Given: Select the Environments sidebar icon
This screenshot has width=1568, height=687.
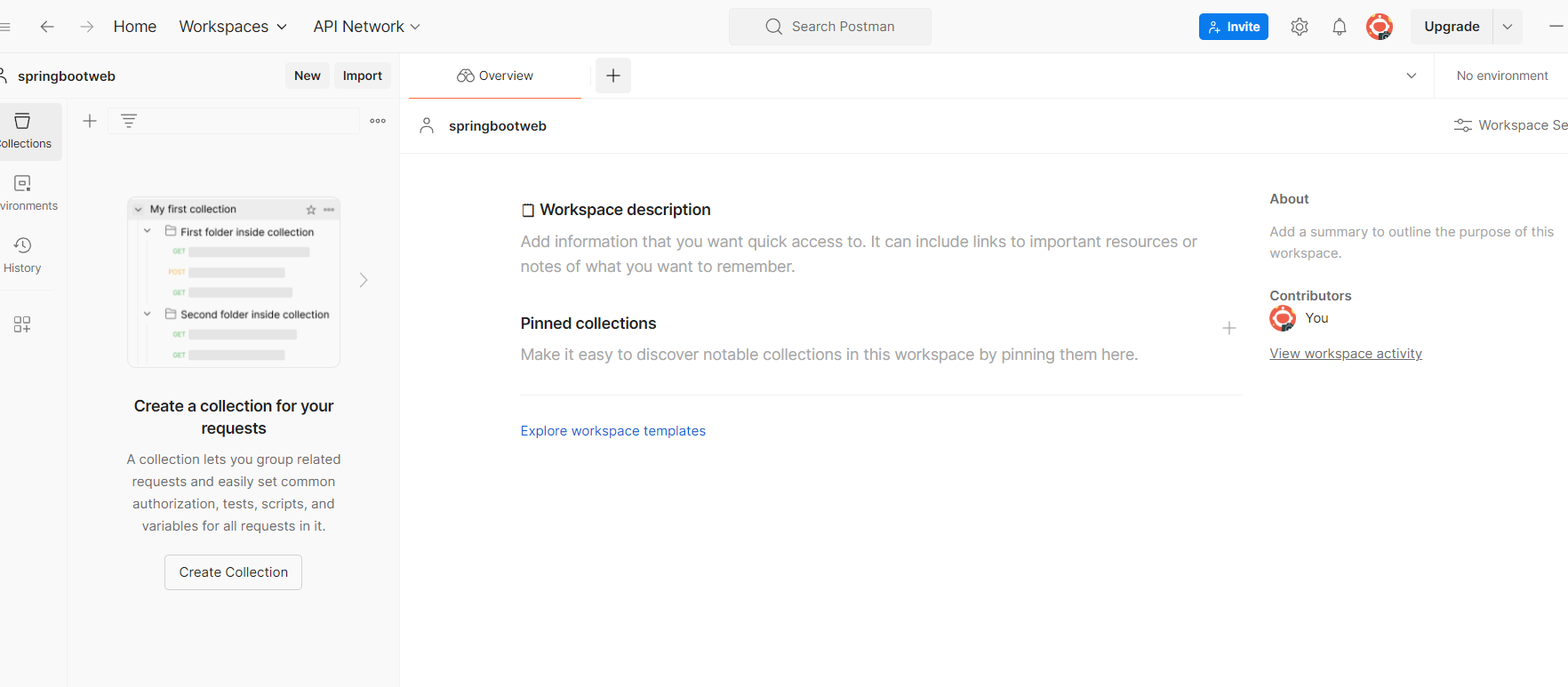Looking at the screenshot, I should coord(24,193).
